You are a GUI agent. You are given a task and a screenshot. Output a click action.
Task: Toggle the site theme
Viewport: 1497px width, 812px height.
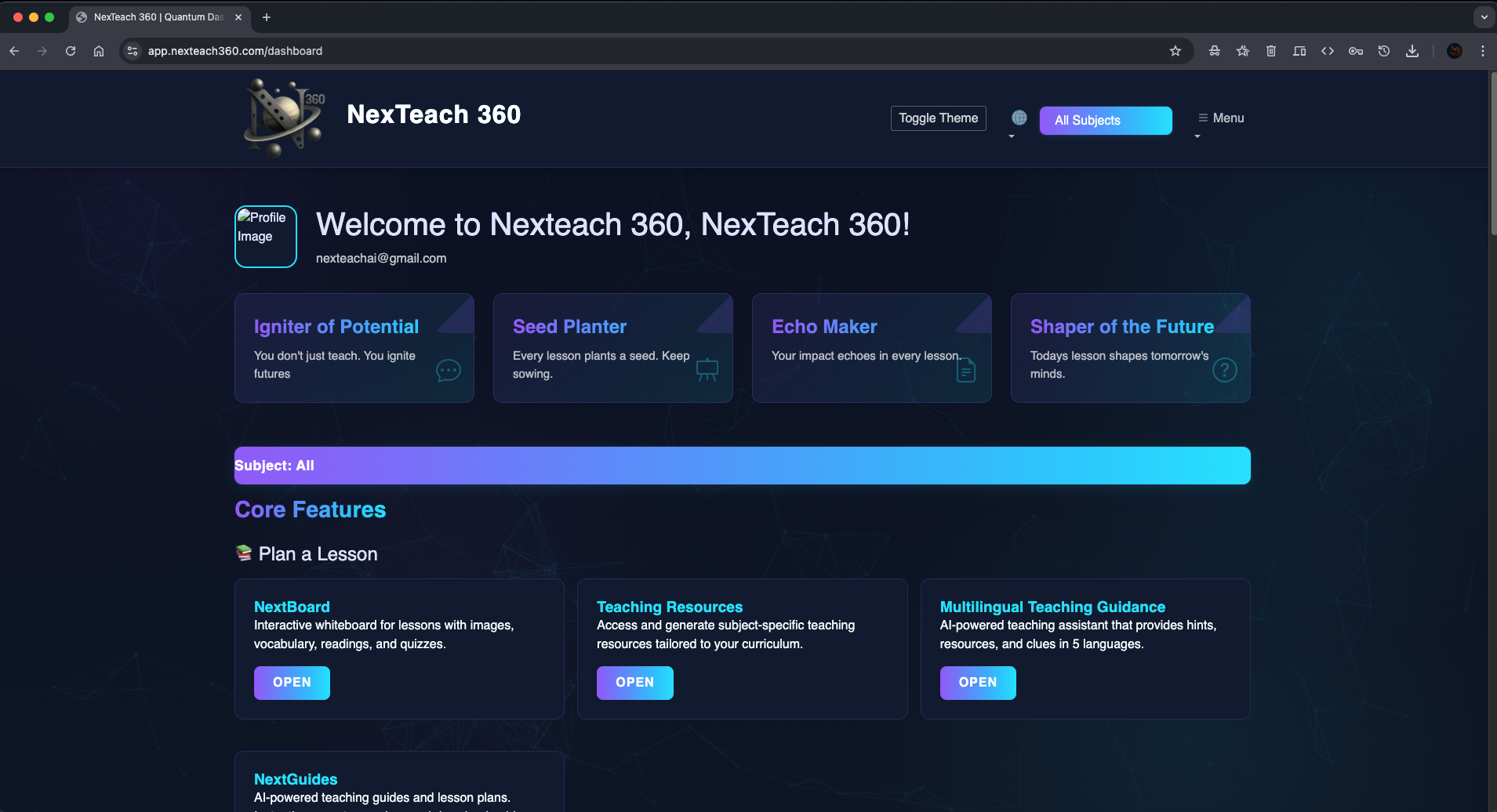pyautogui.click(x=938, y=118)
